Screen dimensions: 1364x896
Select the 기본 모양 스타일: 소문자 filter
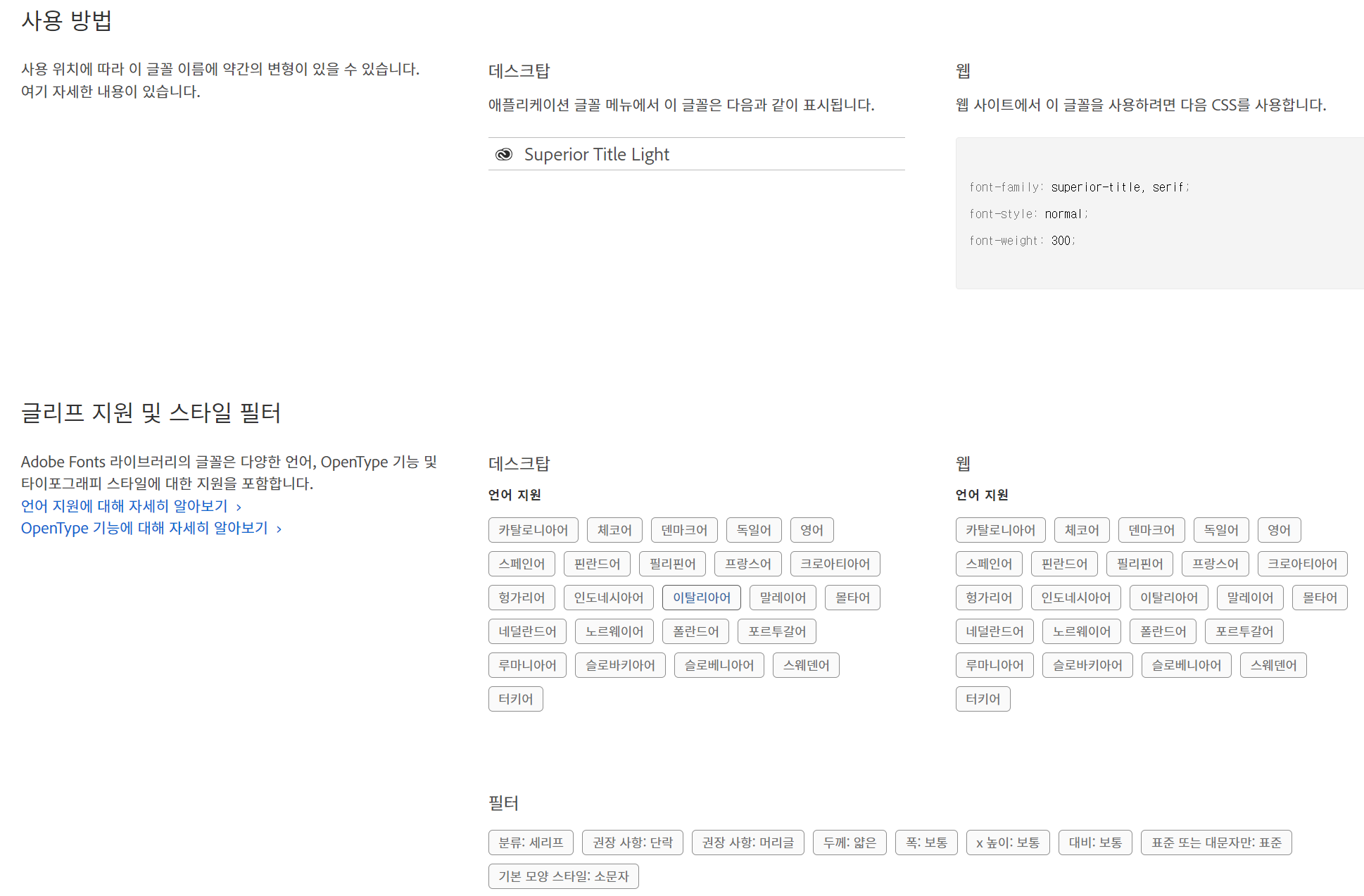563,876
